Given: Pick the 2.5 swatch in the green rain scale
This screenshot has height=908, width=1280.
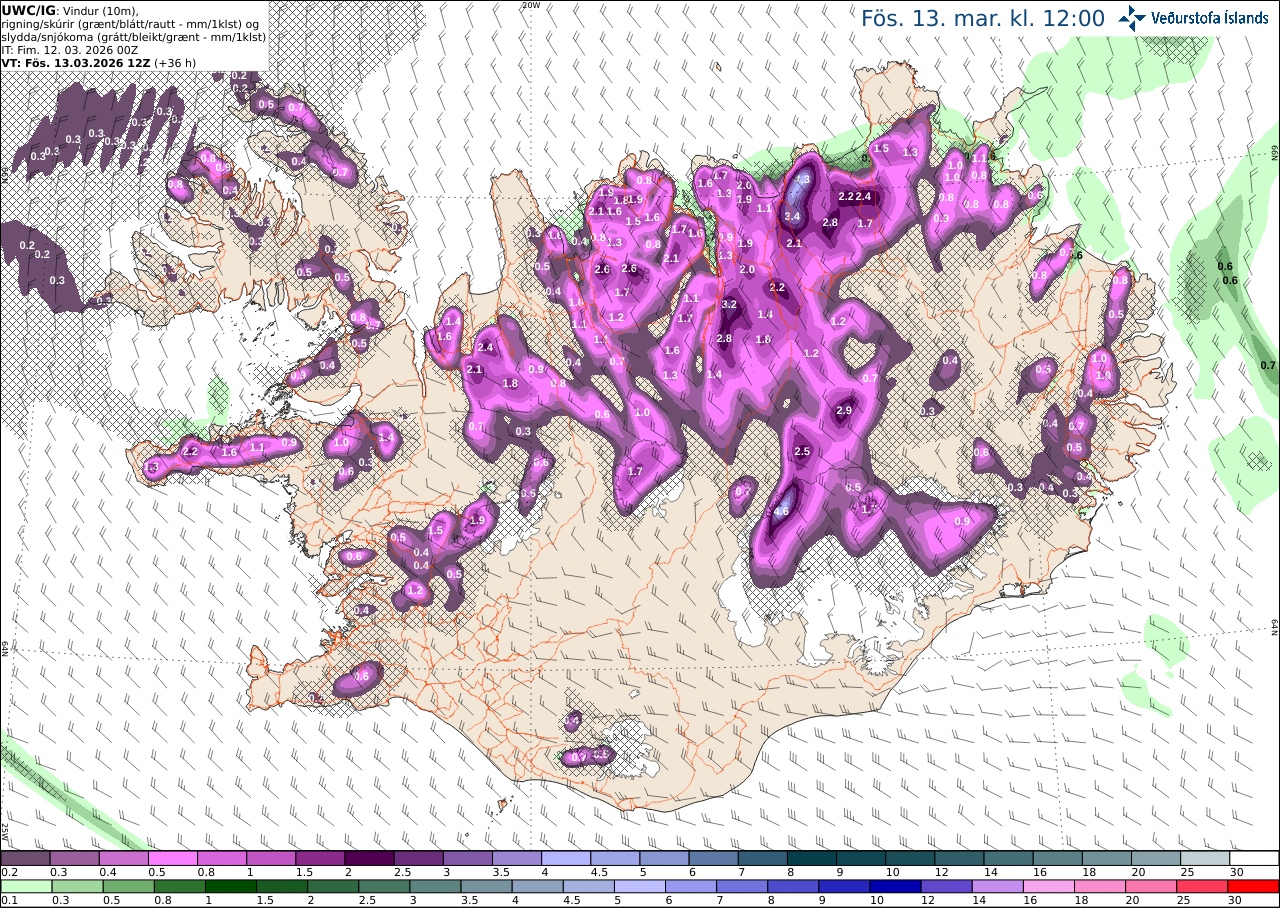Looking at the screenshot, I should click(x=384, y=886).
